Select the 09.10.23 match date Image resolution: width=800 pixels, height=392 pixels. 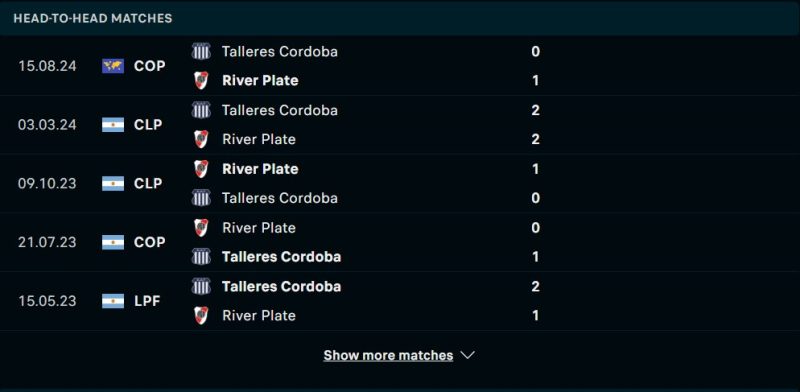coord(47,184)
